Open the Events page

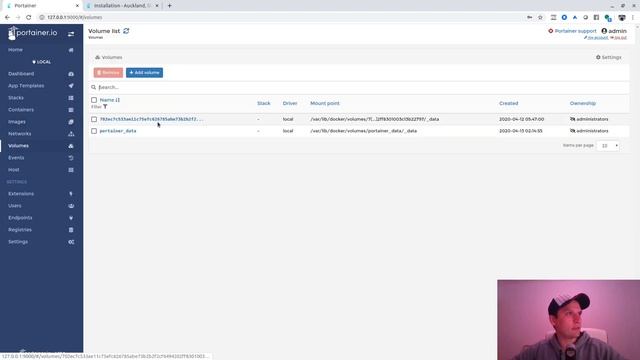pyautogui.click(x=16, y=158)
